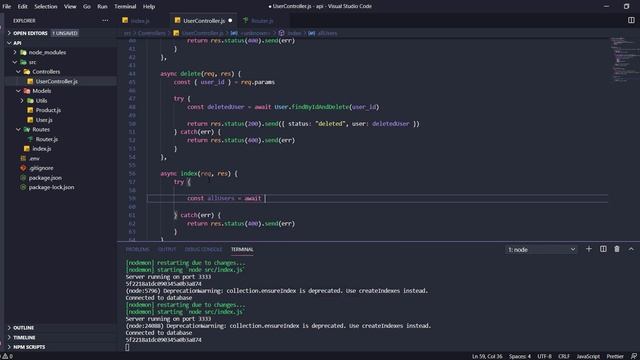
Task: Click the CRLF line ending status entry
Action: [564, 356]
